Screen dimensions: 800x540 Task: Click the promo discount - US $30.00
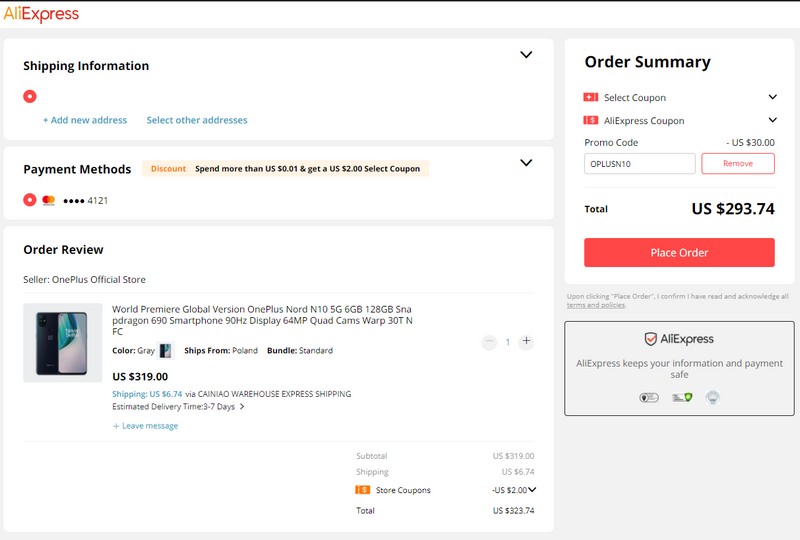(750, 142)
